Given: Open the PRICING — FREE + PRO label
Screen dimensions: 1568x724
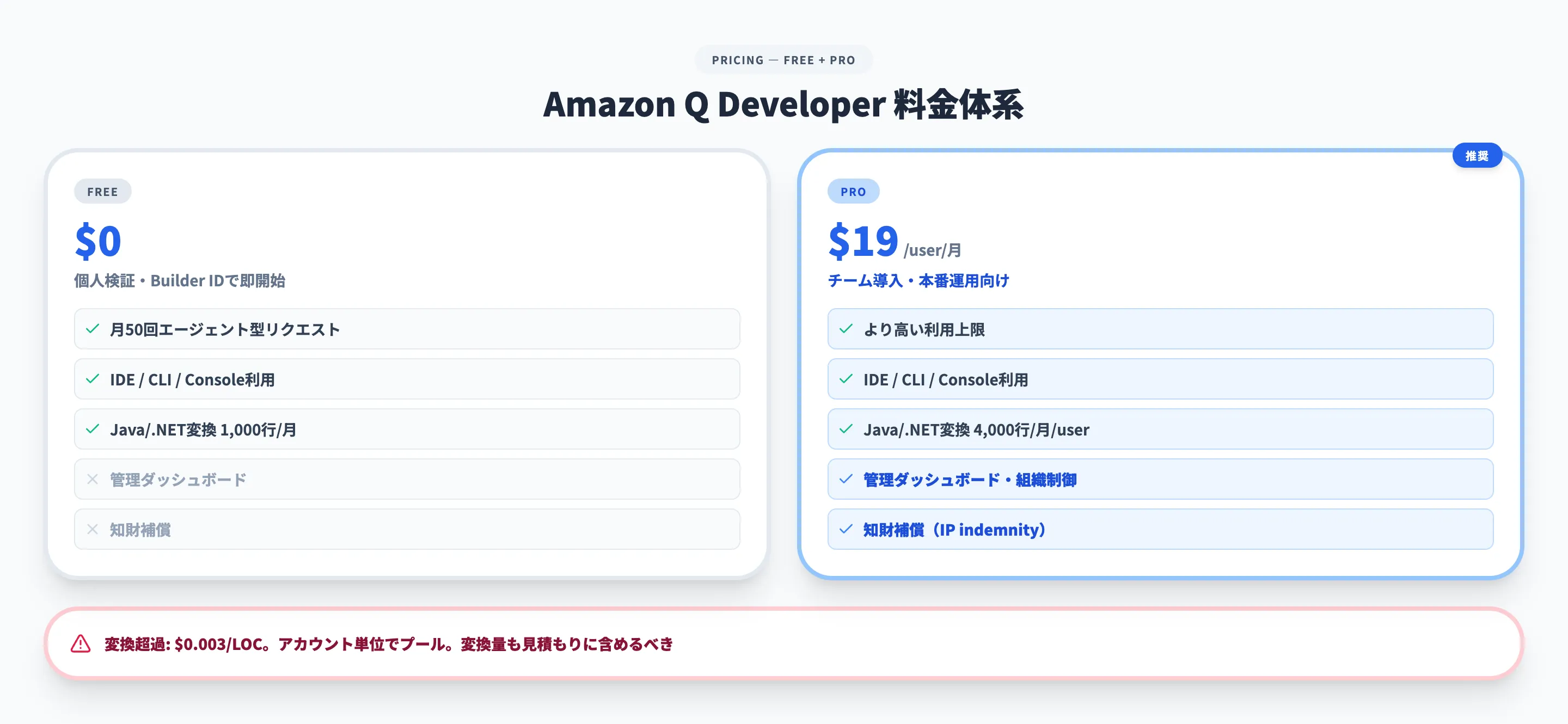Looking at the screenshot, I should [x=783, y=59].
